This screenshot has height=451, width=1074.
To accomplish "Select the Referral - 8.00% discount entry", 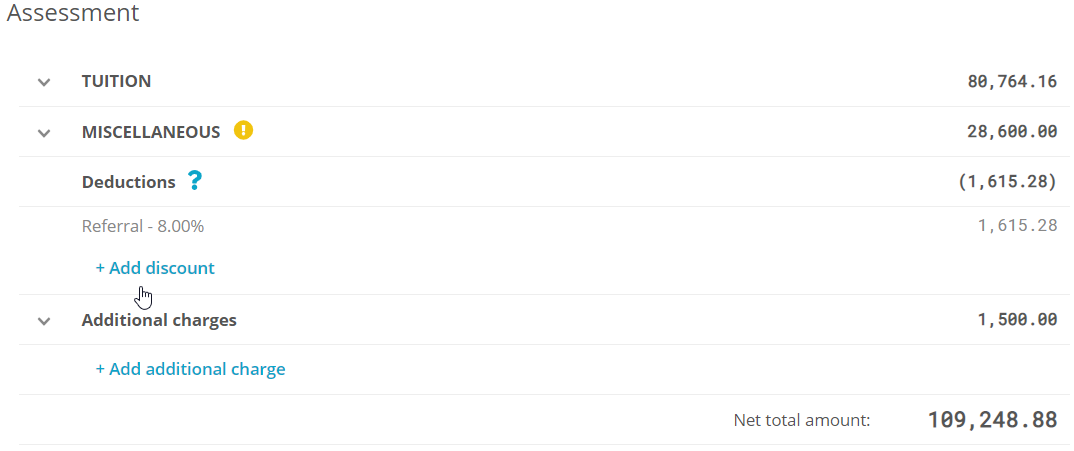I will (x=142, y=226).
